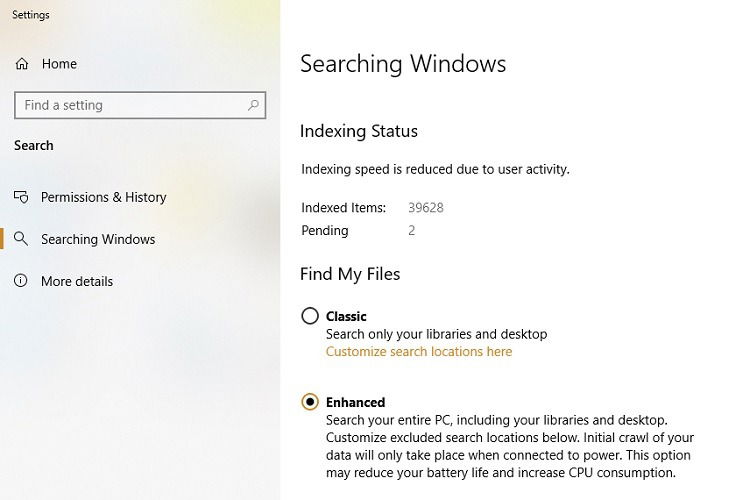Click the Enhanced option label

355,402
